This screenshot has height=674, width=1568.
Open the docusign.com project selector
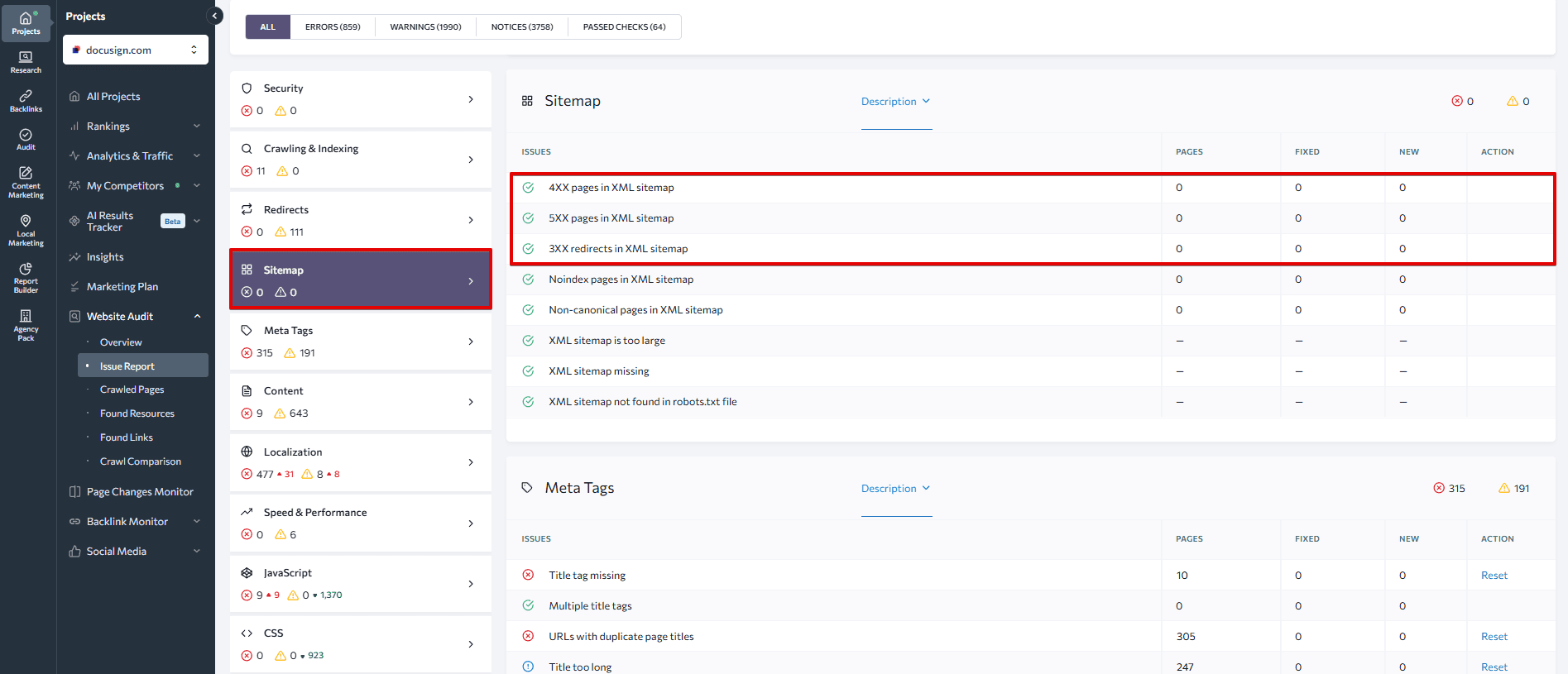coord(135,50)
